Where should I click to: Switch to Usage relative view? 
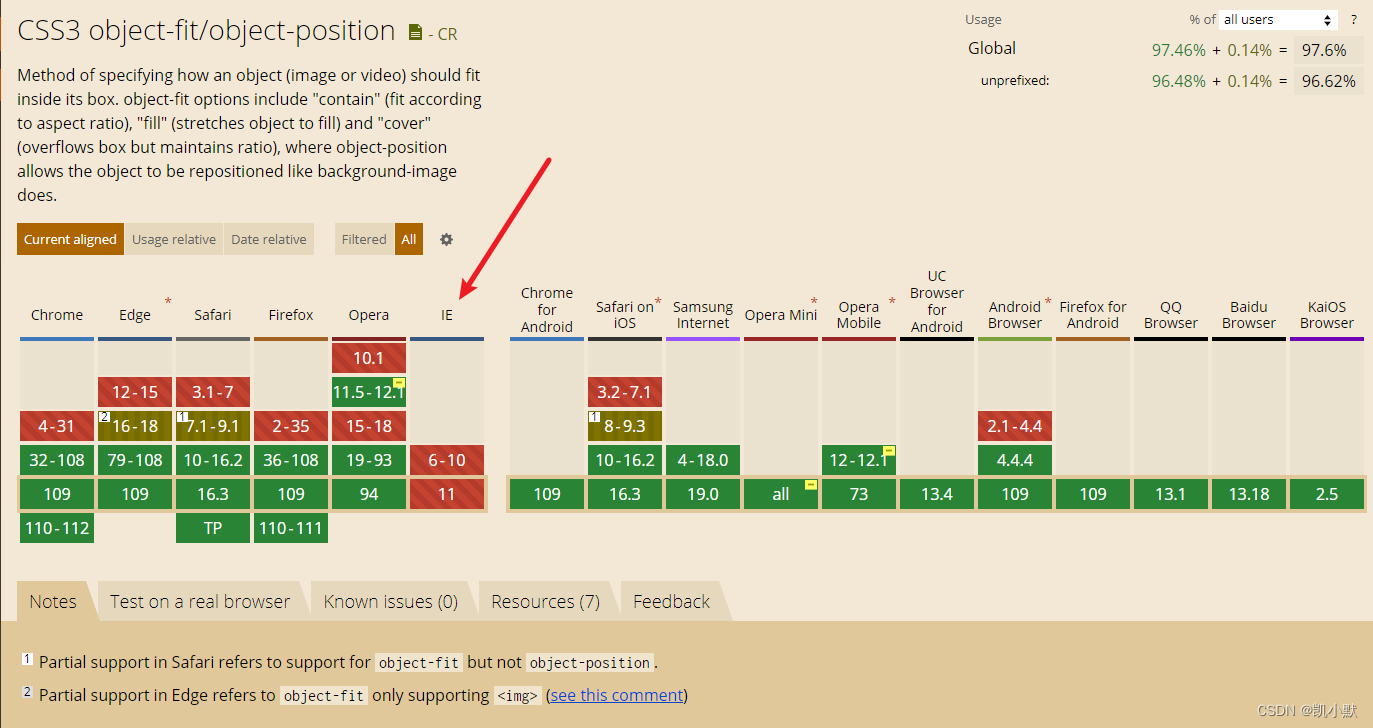174,239
